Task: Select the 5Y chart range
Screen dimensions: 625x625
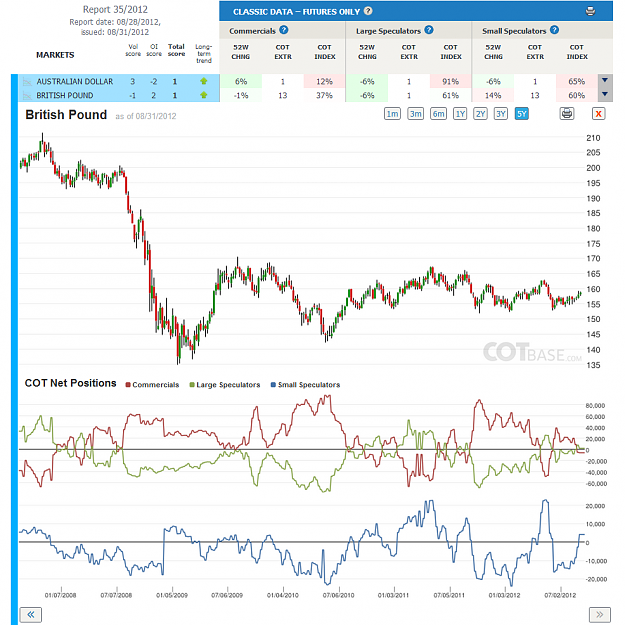Action: click(522, 114)
